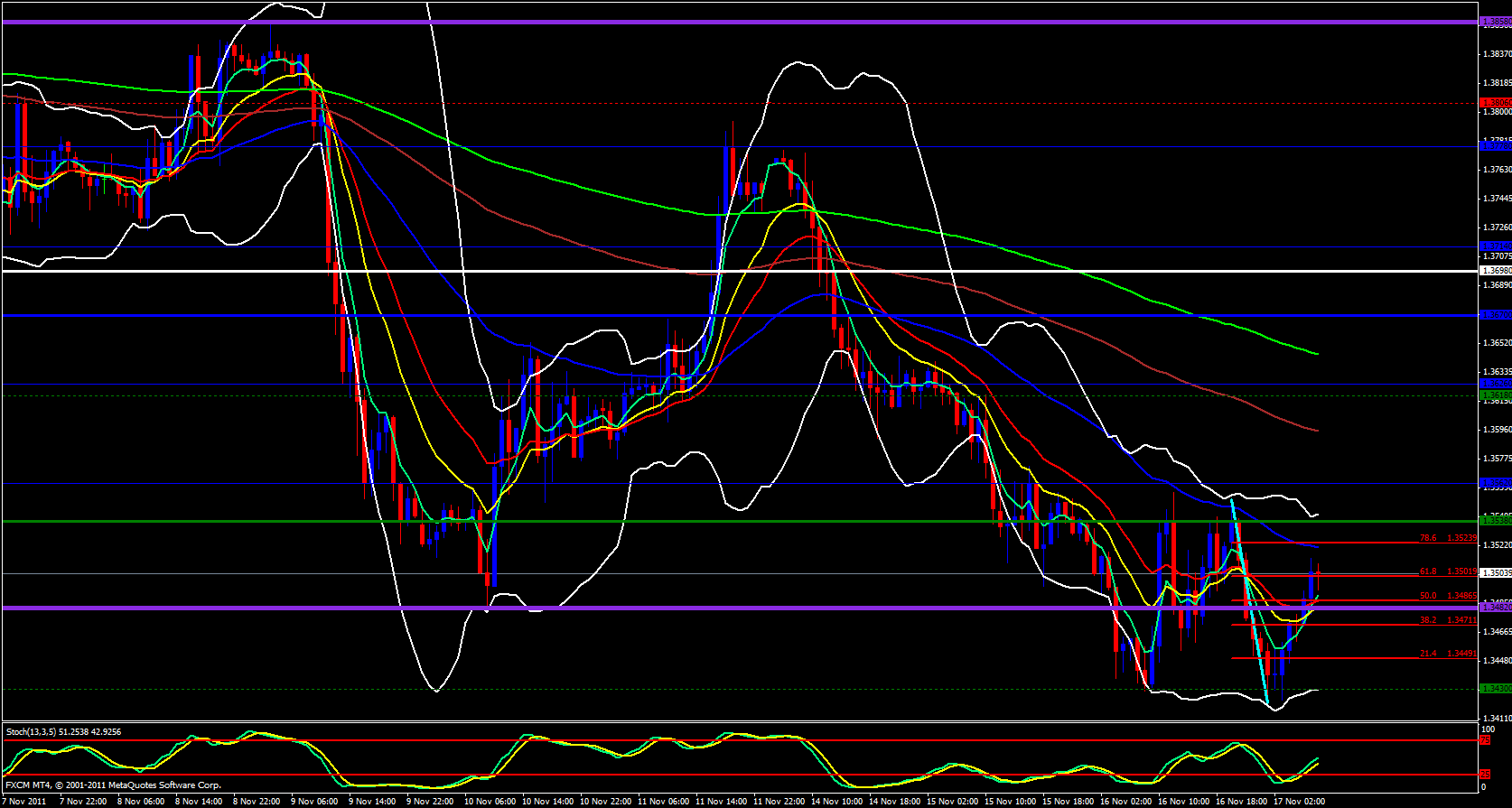Image resolution: width=1512 pixels, height=808 pixels.
Task: Click the Stoch(13,3,5) indicator label
Action: point(63,731)
